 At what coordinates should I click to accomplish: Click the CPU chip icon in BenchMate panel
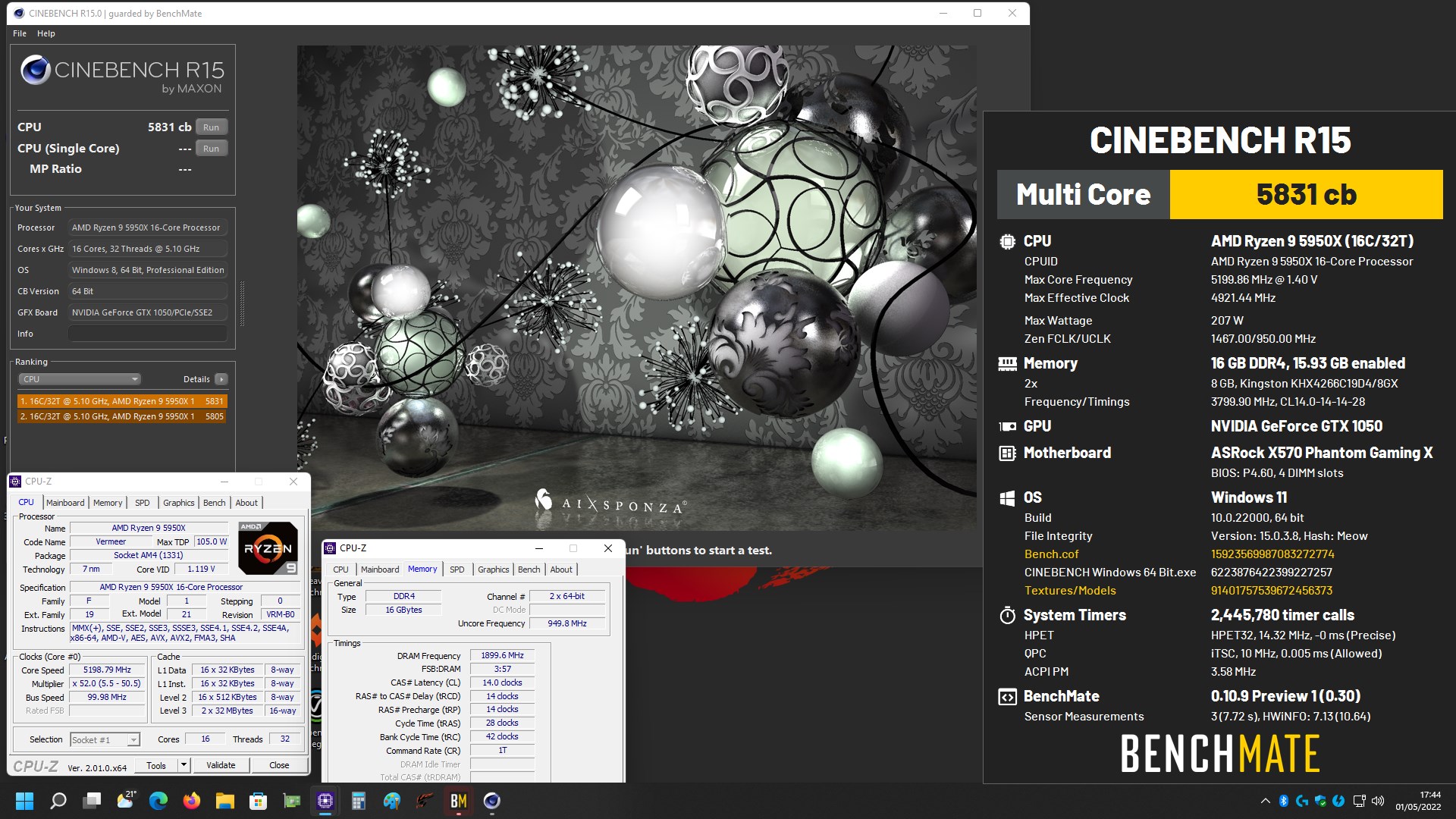[x=1007, y=242]
